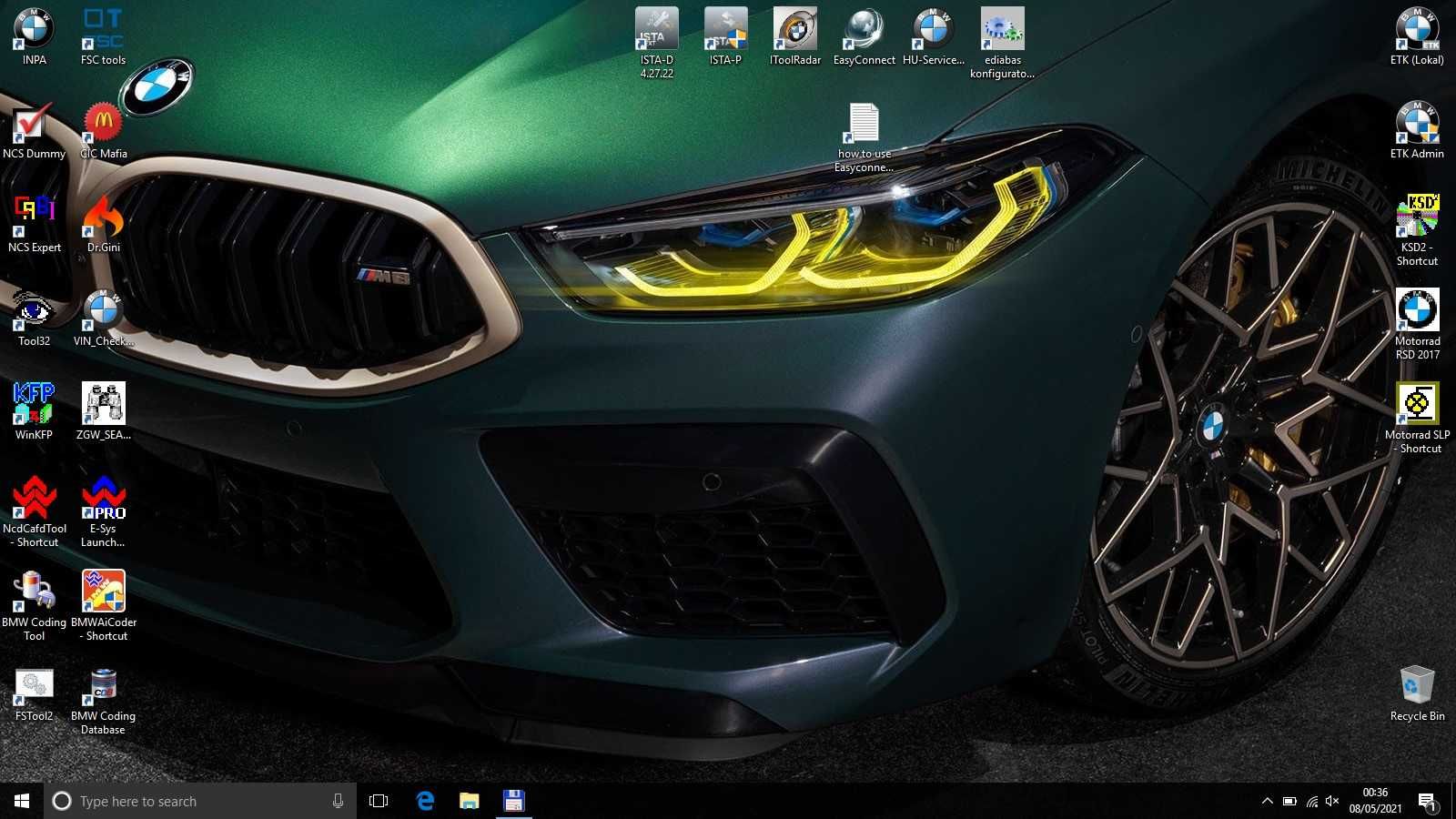Launch ETK (Lokal) shortcut

pos(1417,36)
